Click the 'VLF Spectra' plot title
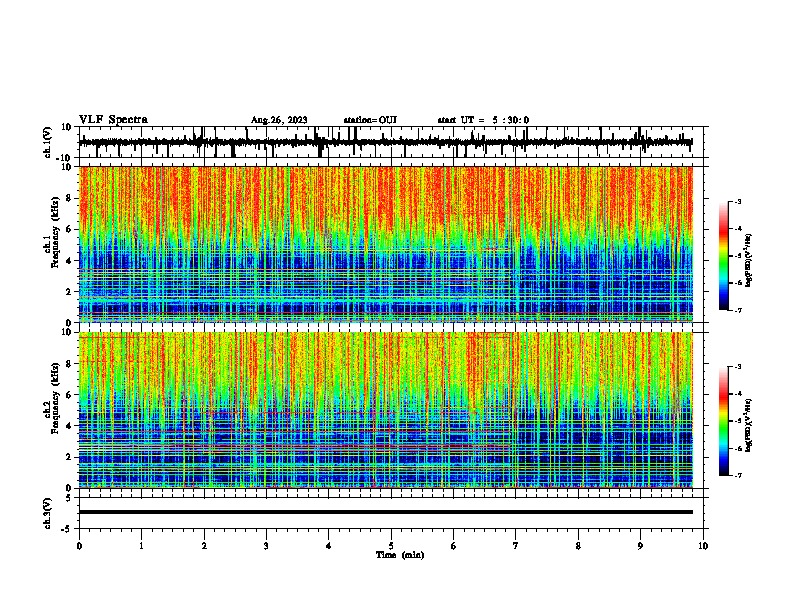Screen dimensions: 792x612 [x=113, y=120]
